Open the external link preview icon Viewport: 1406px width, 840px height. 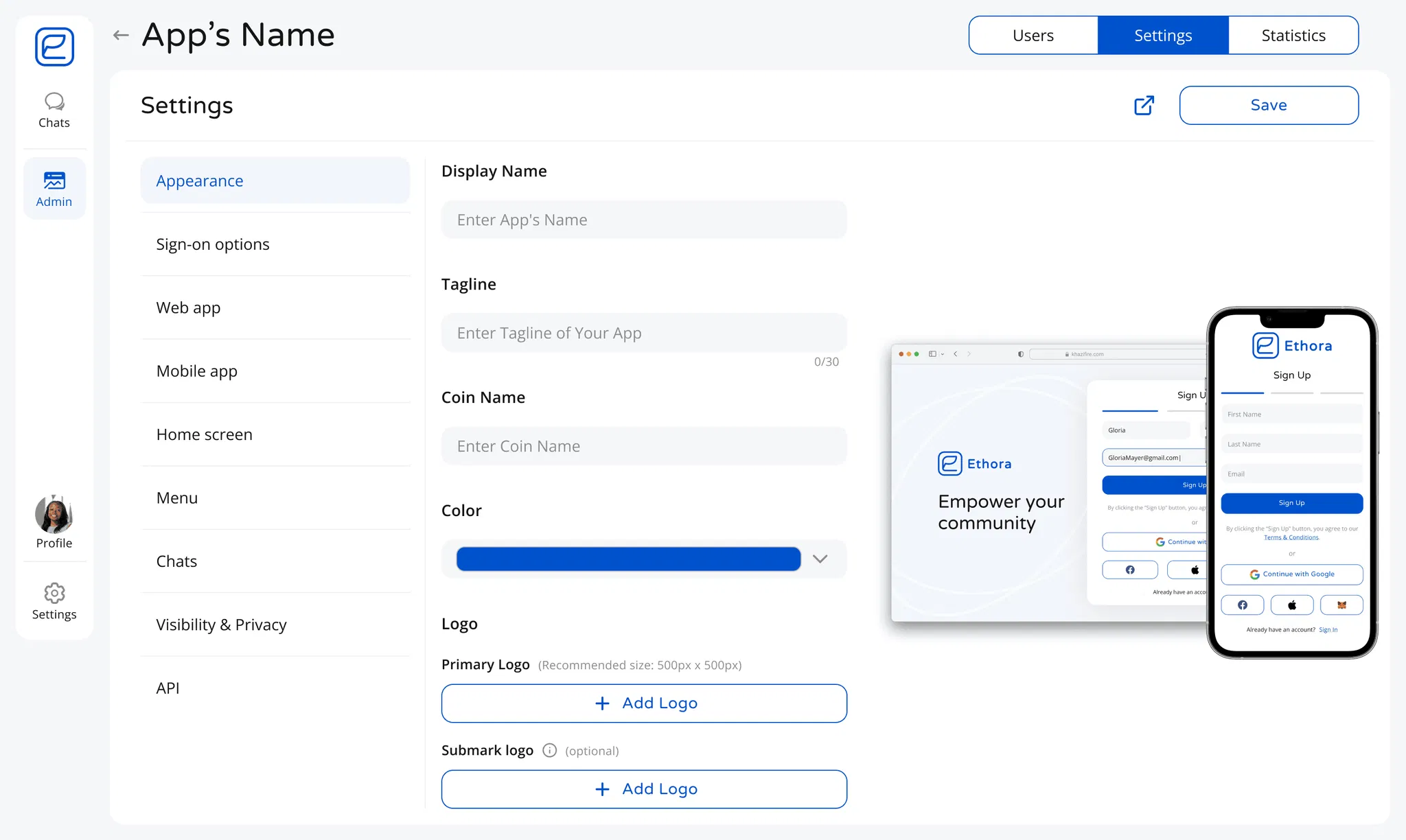coord(1144,105)
